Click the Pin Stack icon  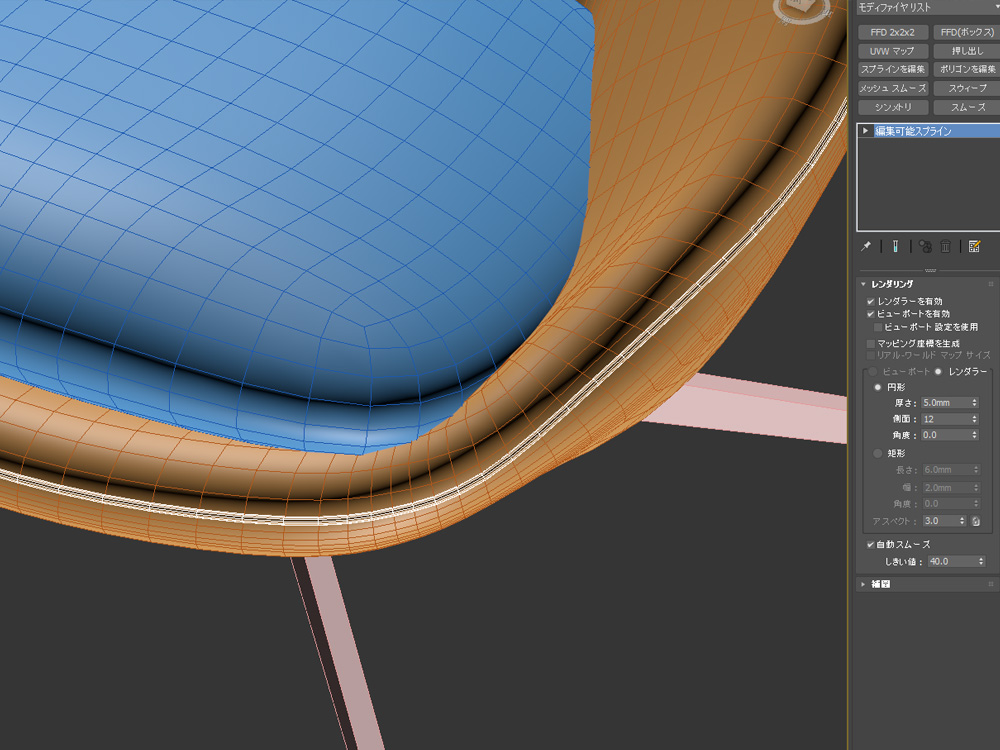coord(865,246)
